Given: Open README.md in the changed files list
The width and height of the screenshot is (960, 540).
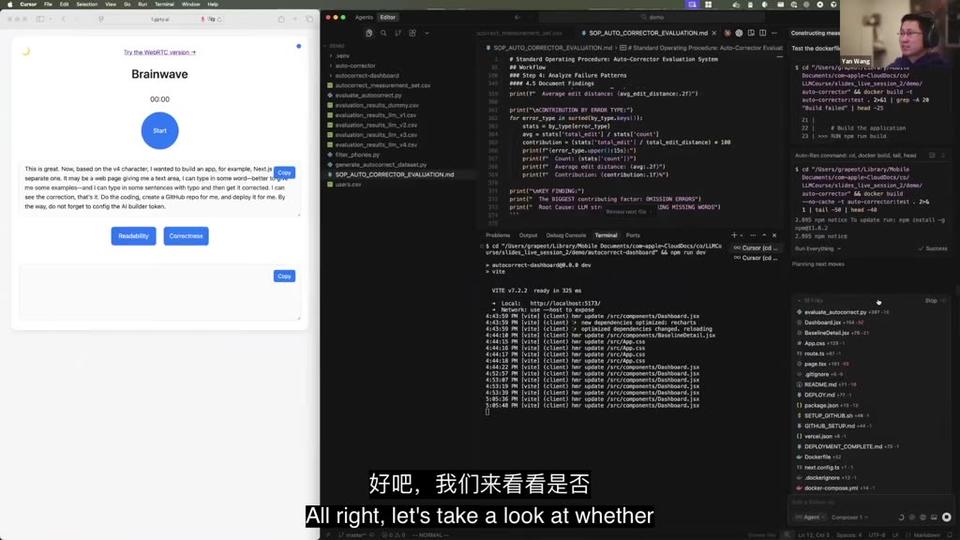Looking at the screenshot, I should pyautogui.click(x=820, y=384).
